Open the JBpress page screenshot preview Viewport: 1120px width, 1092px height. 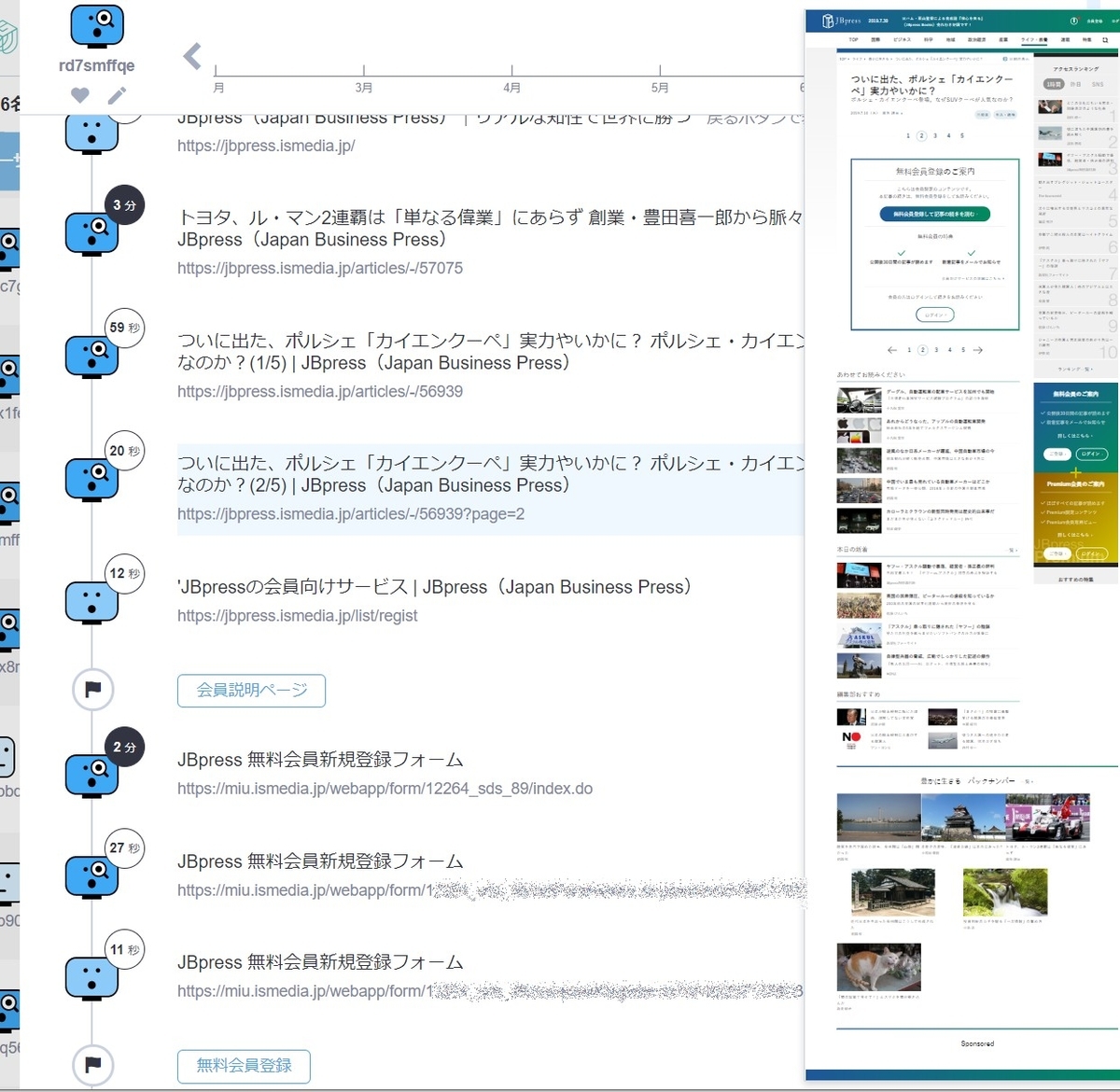(x=962, y=546)
